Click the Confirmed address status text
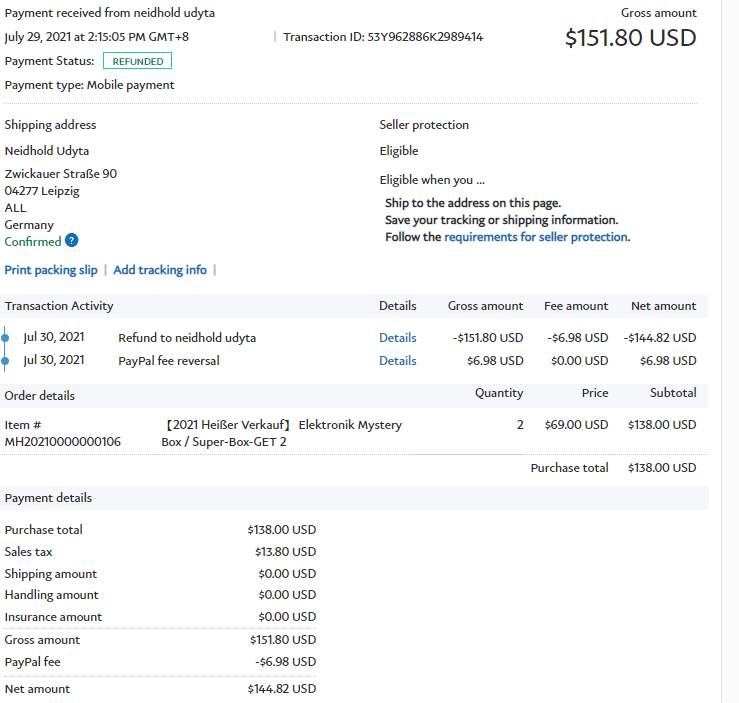 (x=33, y=242)
